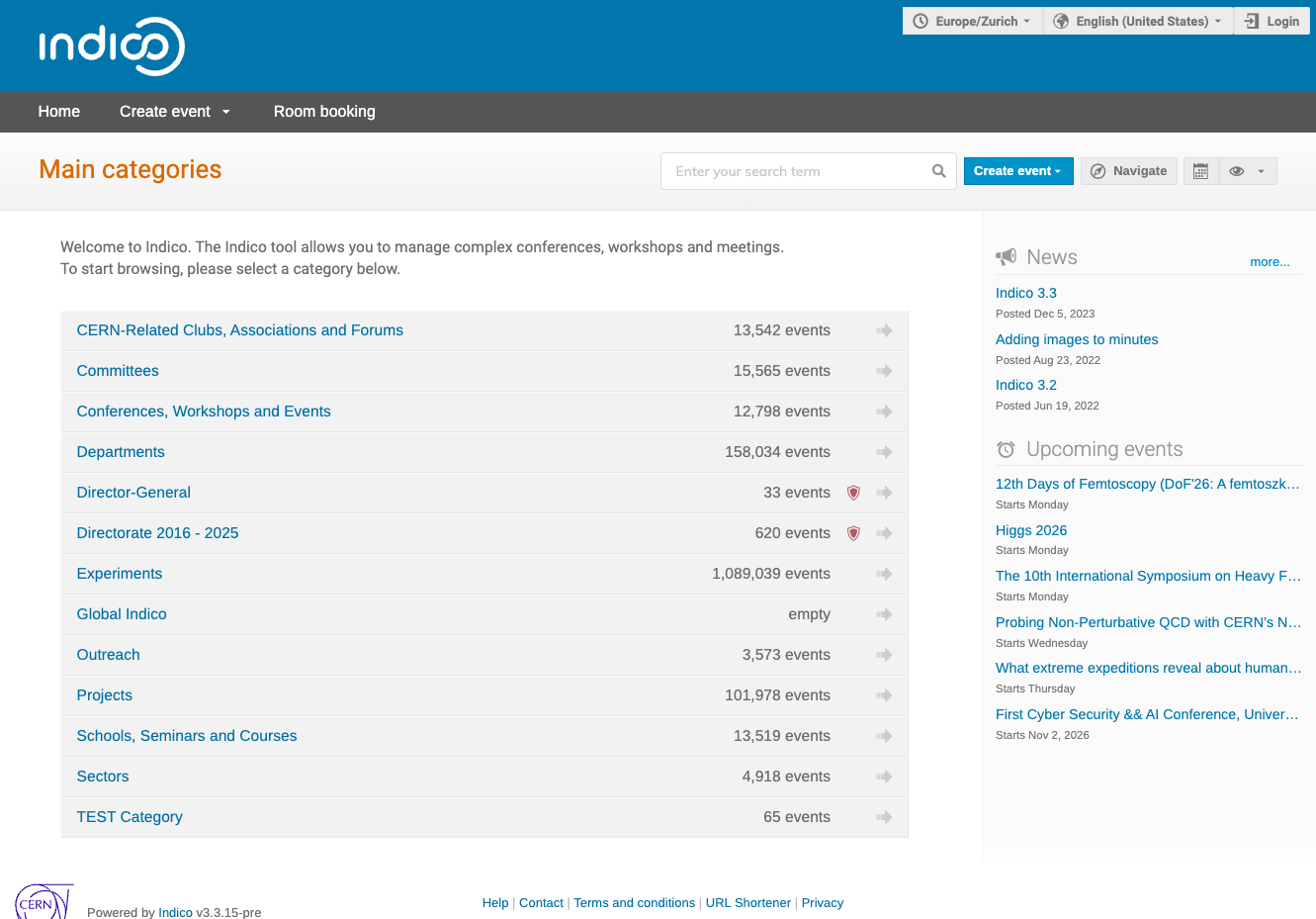This screenshot has width=1316, height=919.
Task: Expand the Create event menu in navbar
Action: [x=175, y=112]
